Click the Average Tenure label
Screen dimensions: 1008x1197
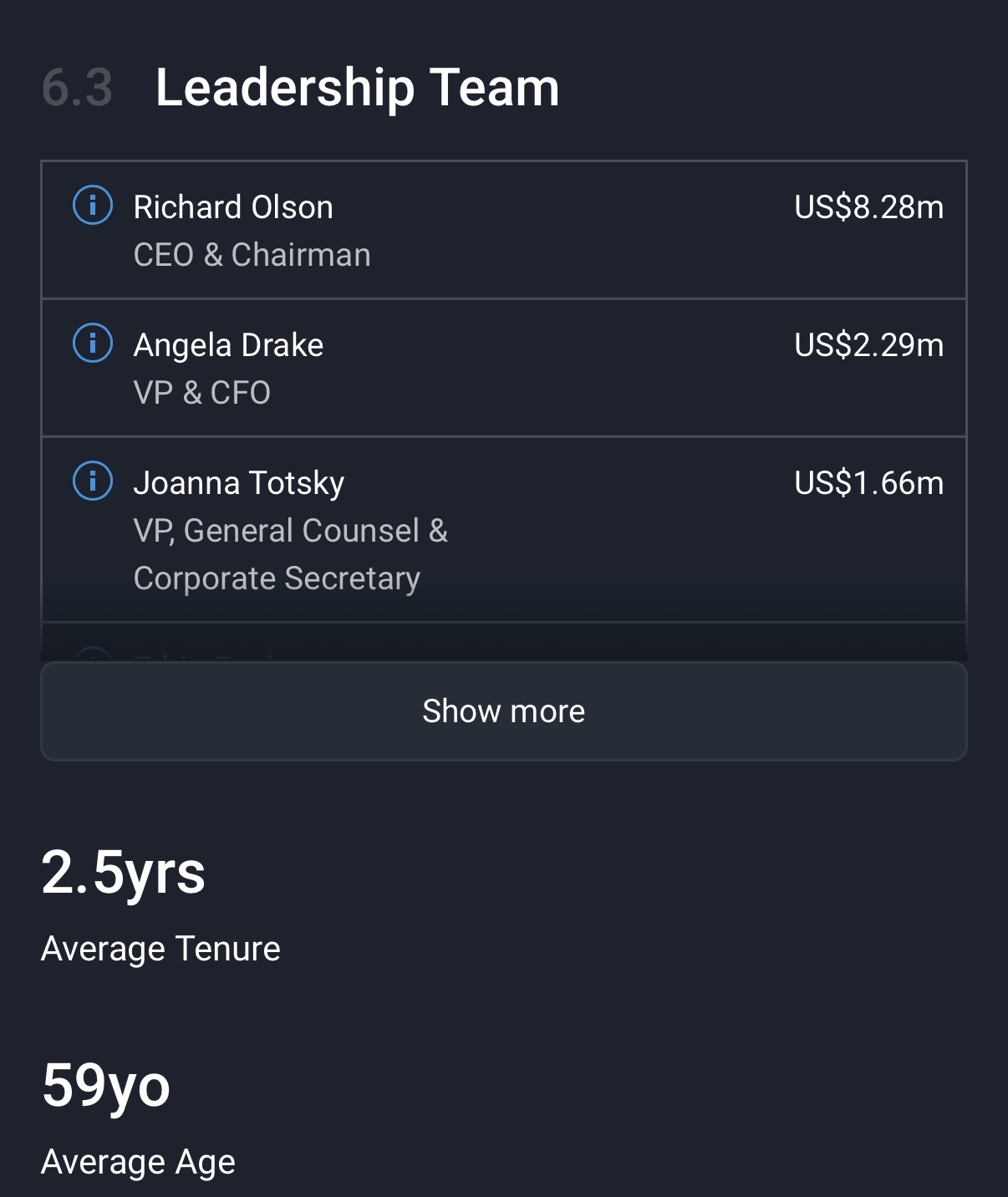click(160, 949)
